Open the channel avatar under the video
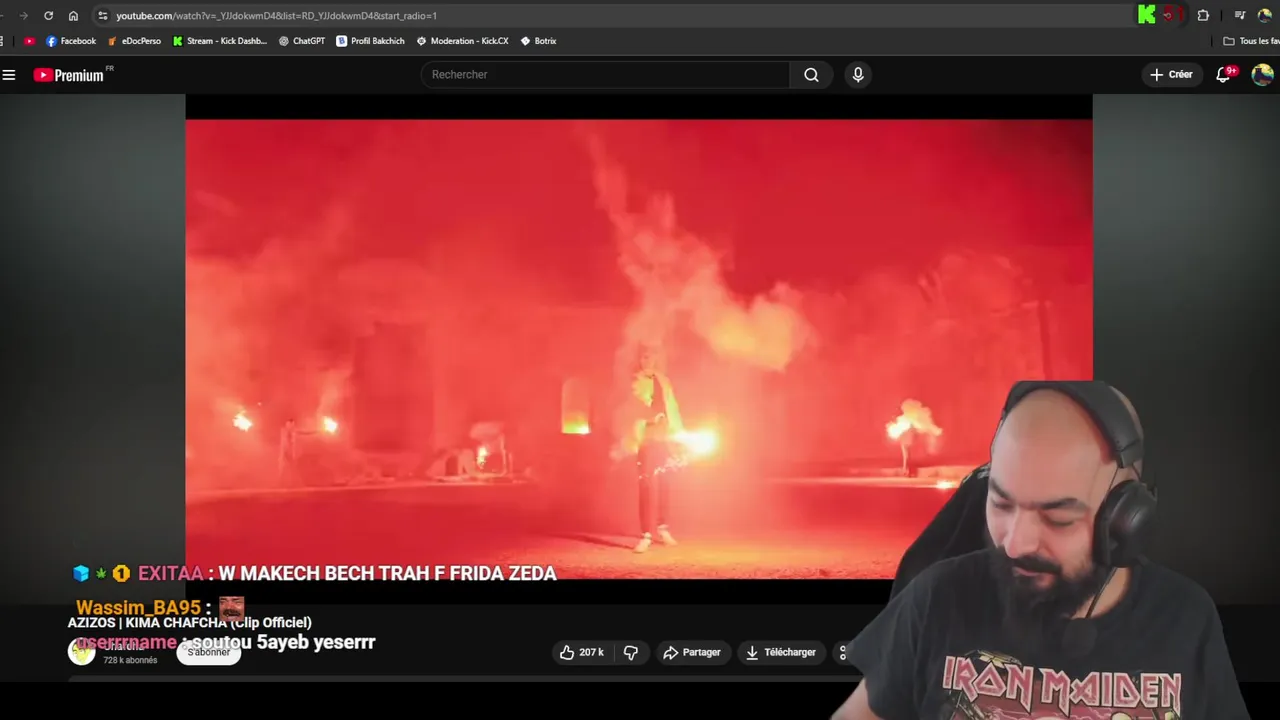 click(x=81, y=652)
